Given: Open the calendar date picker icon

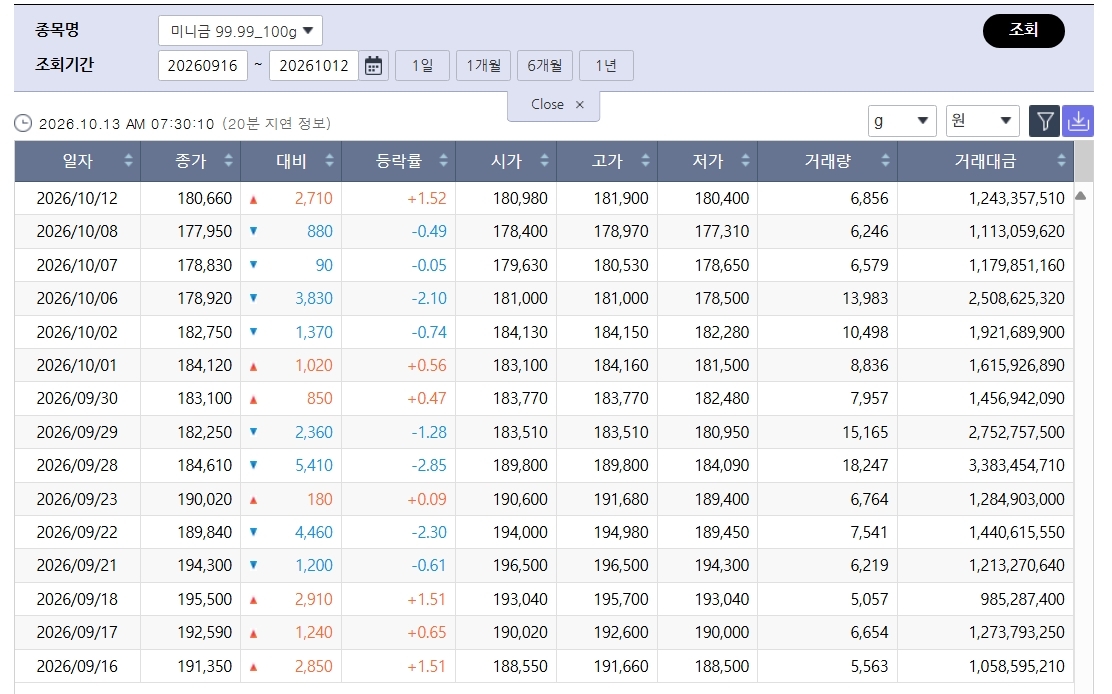Looking at the screenshot, I should click(x=374, y=66).
